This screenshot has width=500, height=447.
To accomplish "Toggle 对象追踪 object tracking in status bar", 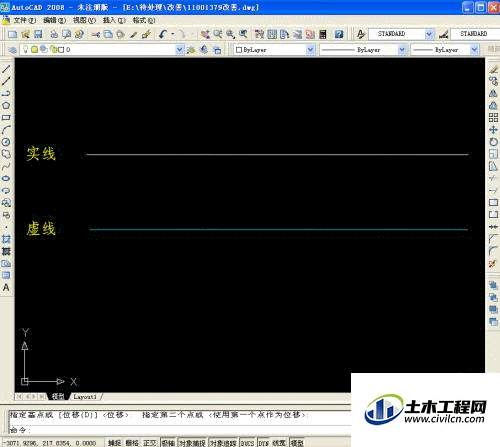I will 223,443.
